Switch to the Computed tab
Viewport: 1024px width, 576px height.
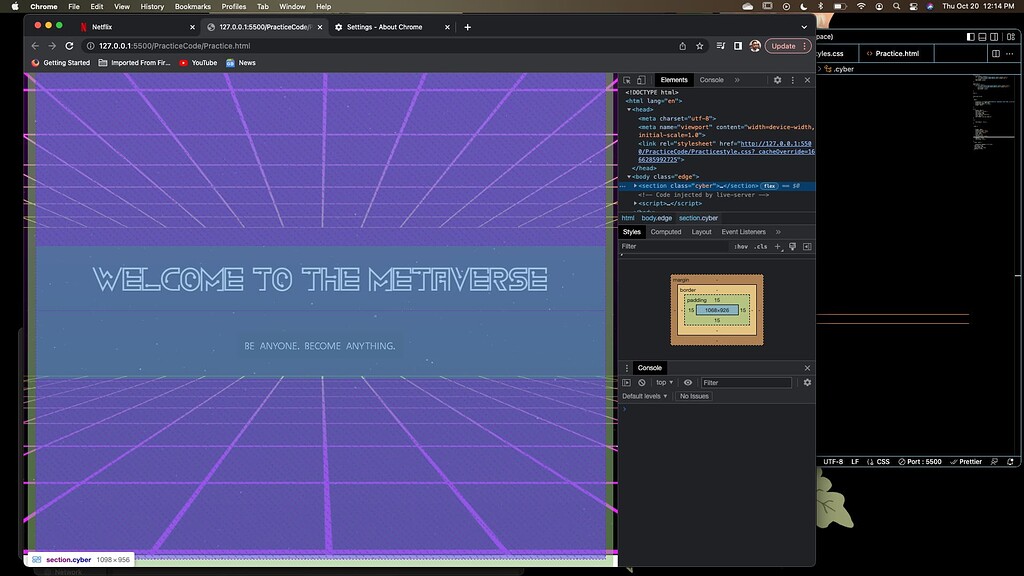click(666, 232)
